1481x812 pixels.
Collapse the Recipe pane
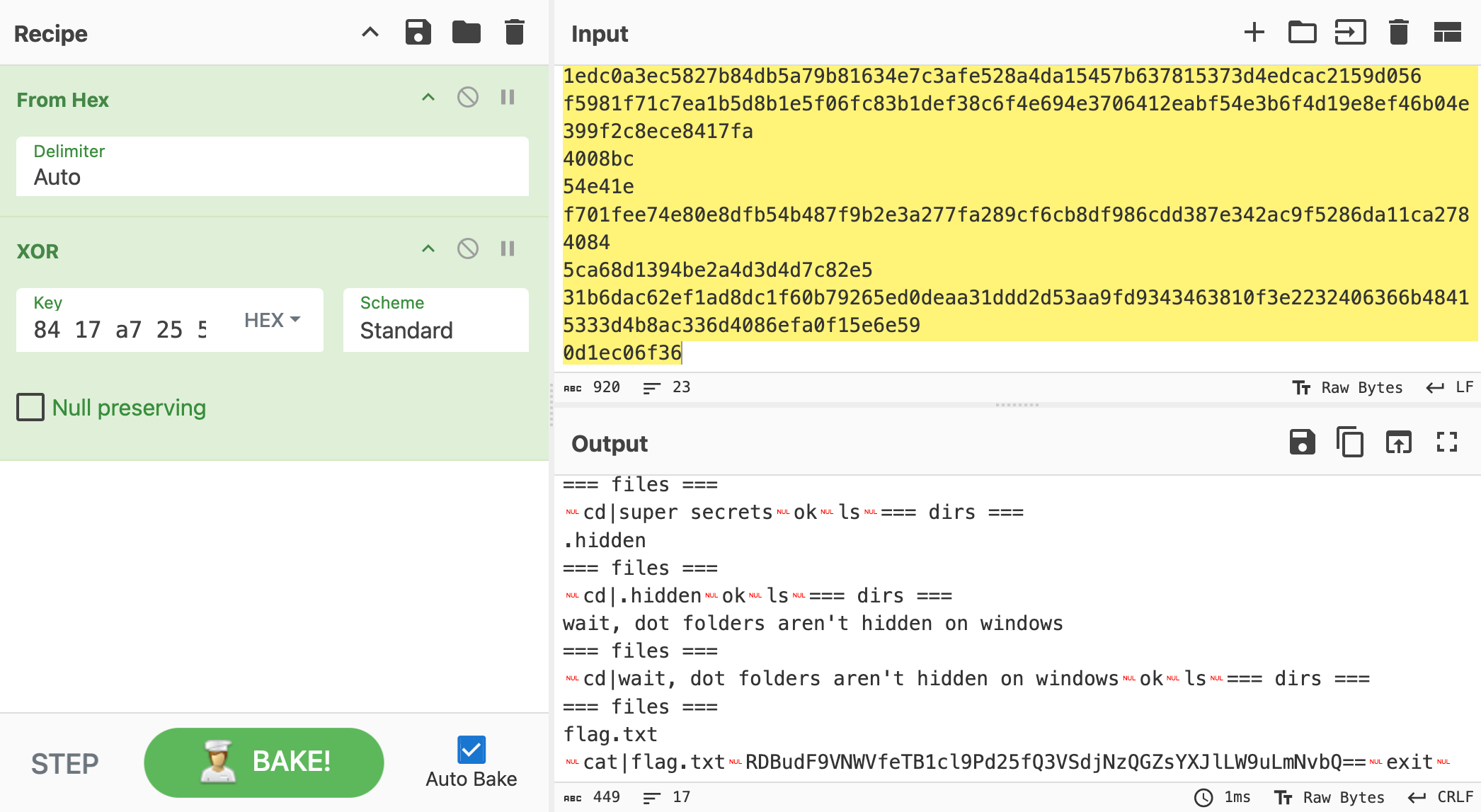370,33
